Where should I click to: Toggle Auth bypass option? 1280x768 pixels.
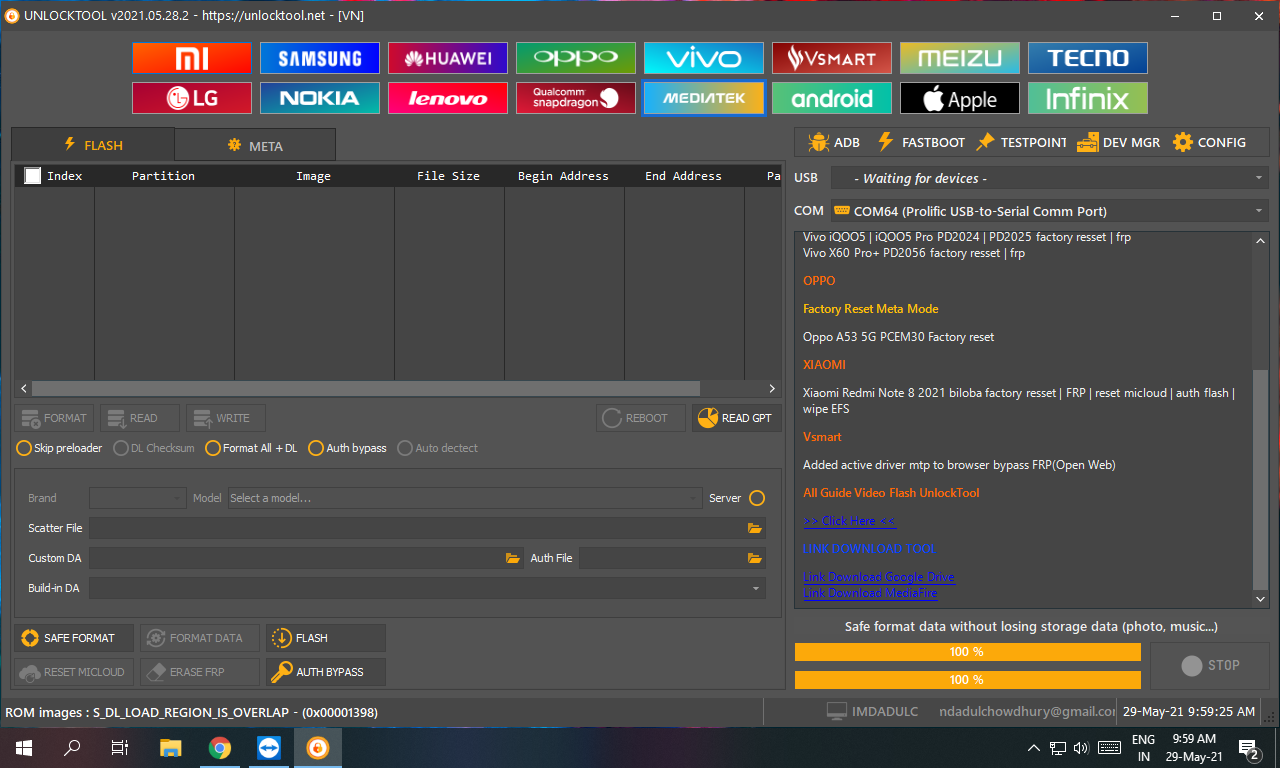pyautogui.click(x=347, y=448)
